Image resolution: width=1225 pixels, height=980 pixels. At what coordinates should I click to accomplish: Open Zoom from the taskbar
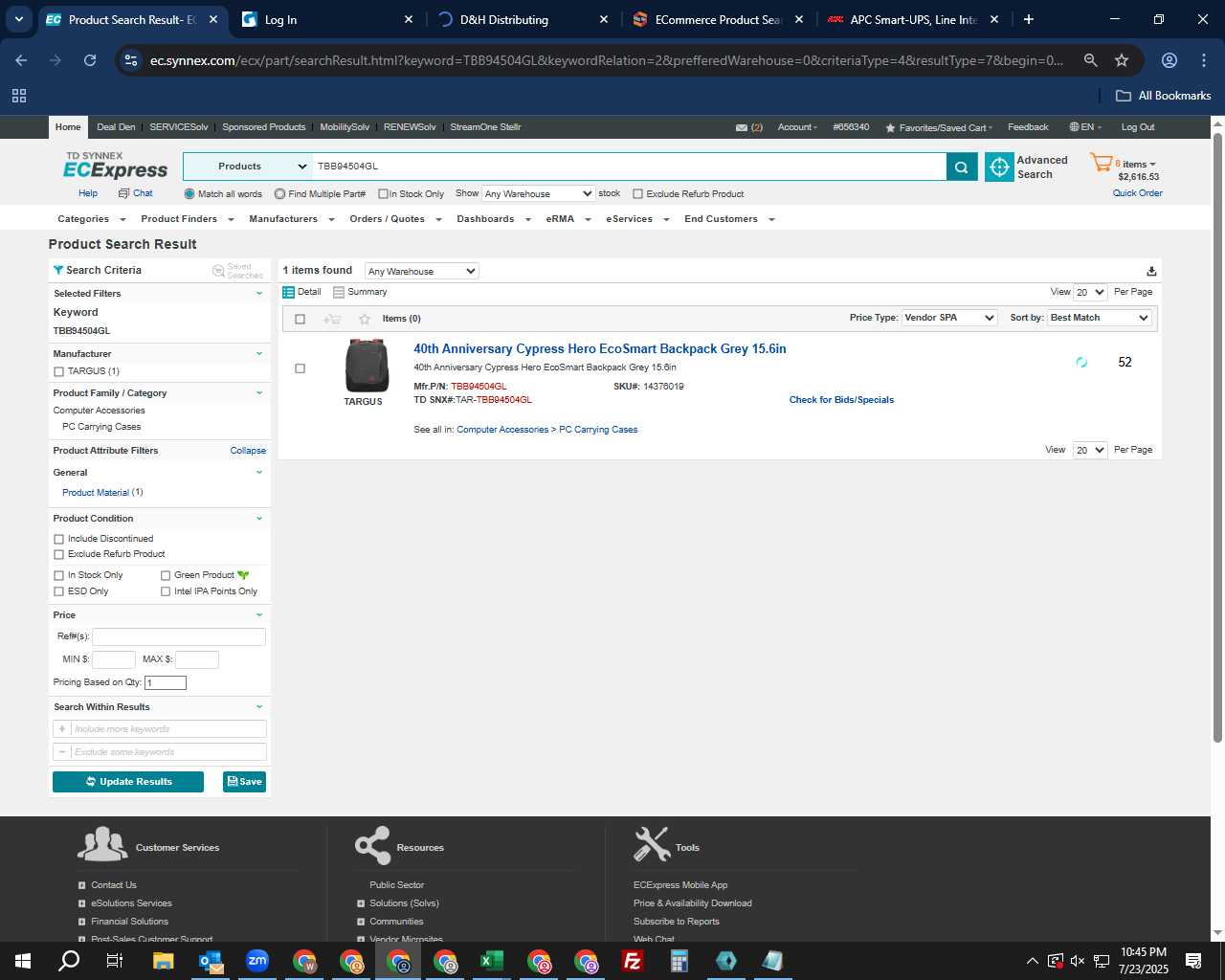[257, 961]
